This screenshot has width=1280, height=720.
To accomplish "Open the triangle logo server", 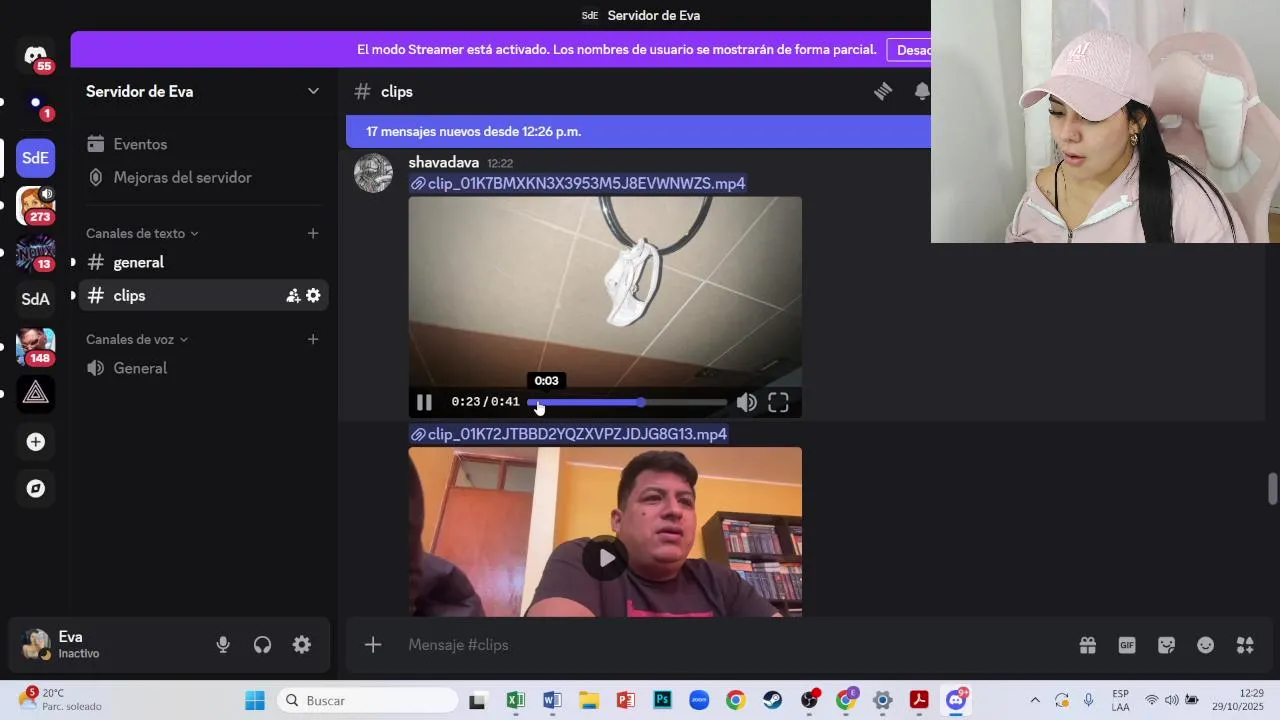I will pyautogui.click(x=35, y=393).
